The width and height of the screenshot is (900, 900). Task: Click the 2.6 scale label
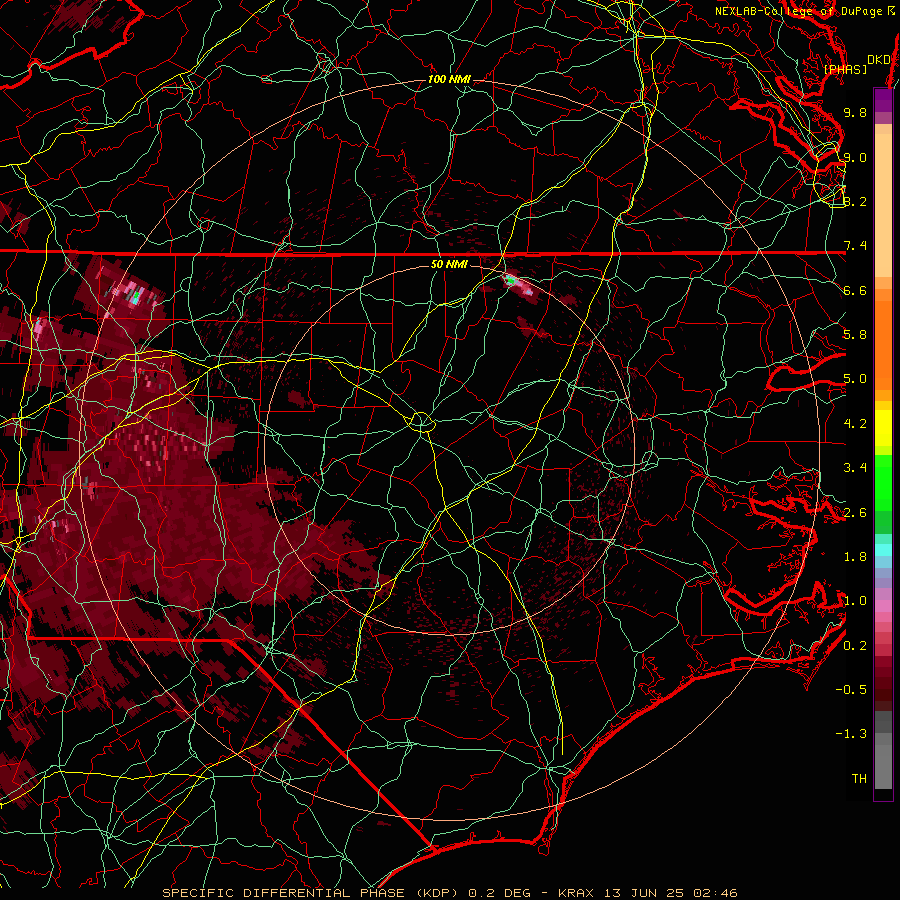tap(855, 513)
